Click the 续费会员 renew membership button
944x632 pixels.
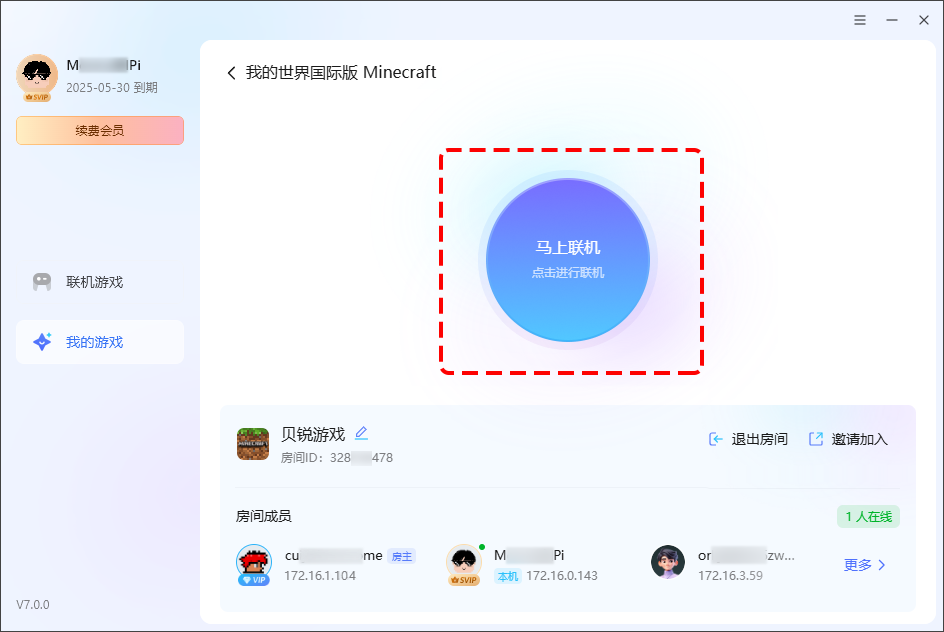tap(100, 131)
